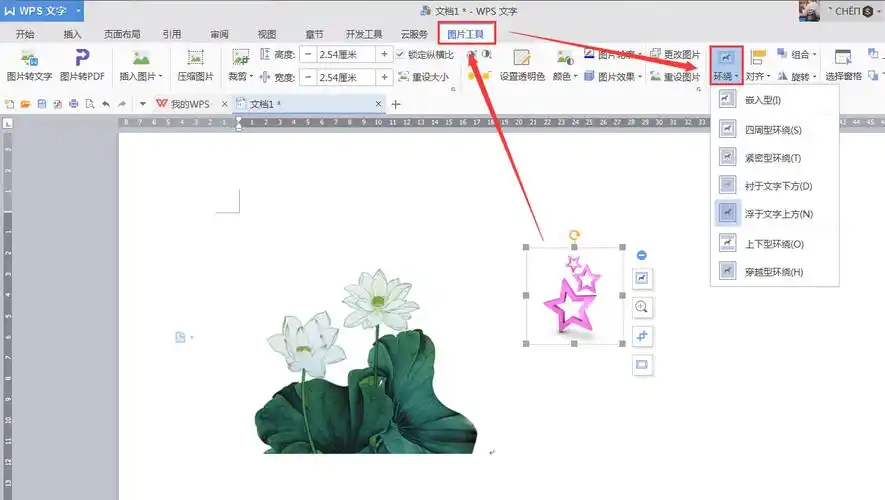Screen dimensions: 885x500
Task: Click the 重设大小 reset size button
Action: pyautogui.click(x=423, y=77)
